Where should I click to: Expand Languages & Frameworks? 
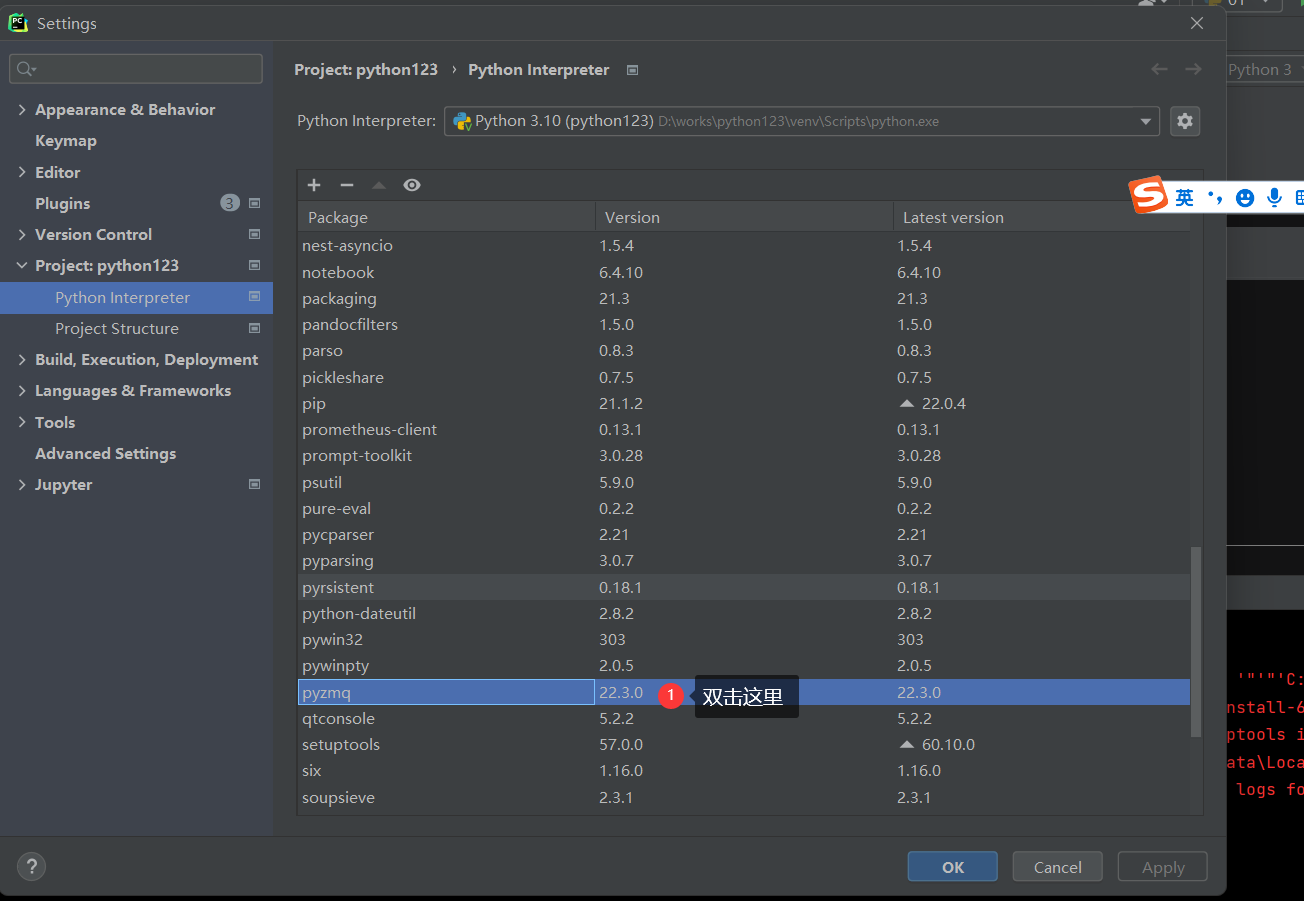tap(22, 390)
